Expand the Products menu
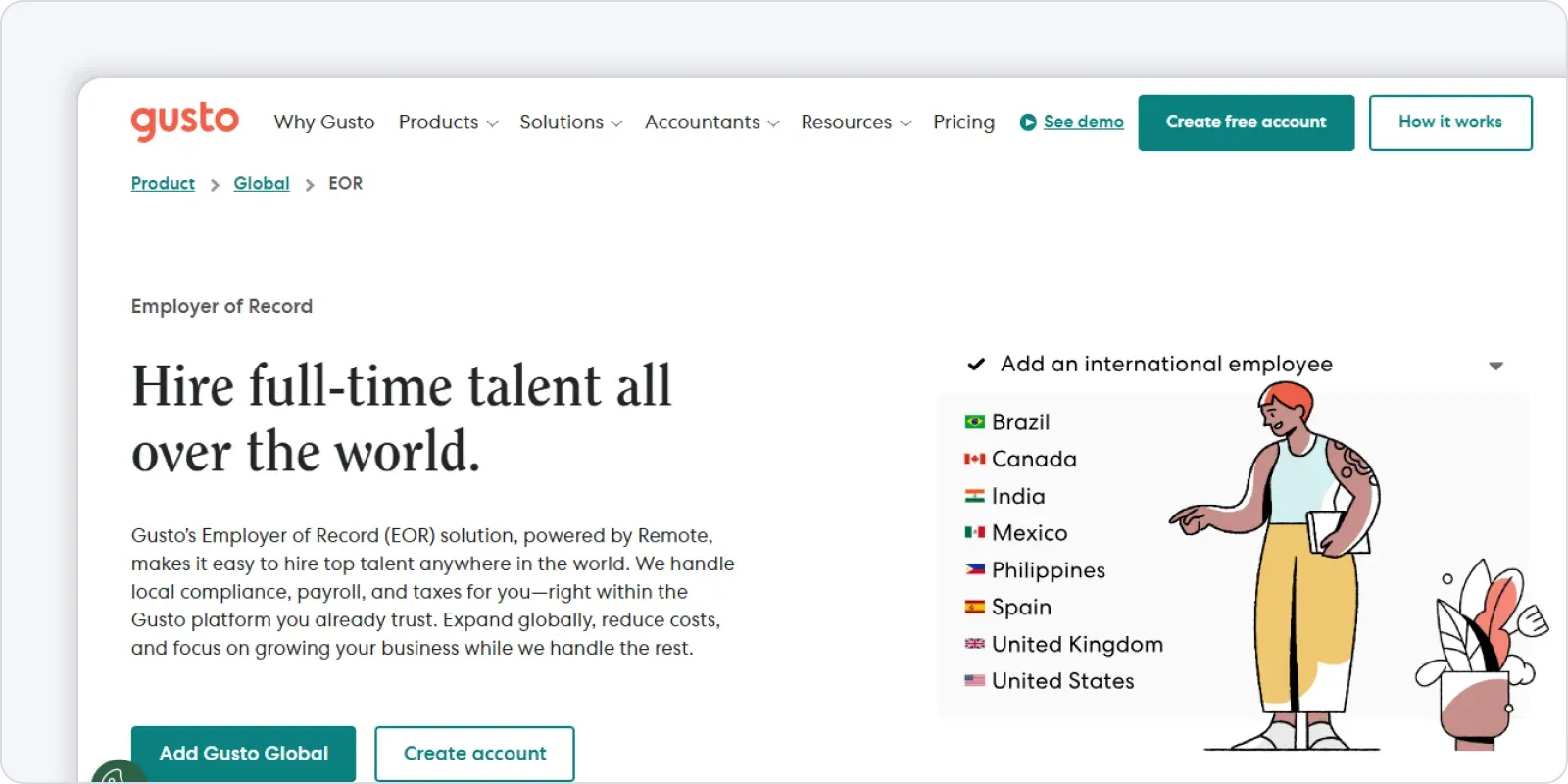Image resolution: width=1568 pixels, height=784 pixels. 448,122
